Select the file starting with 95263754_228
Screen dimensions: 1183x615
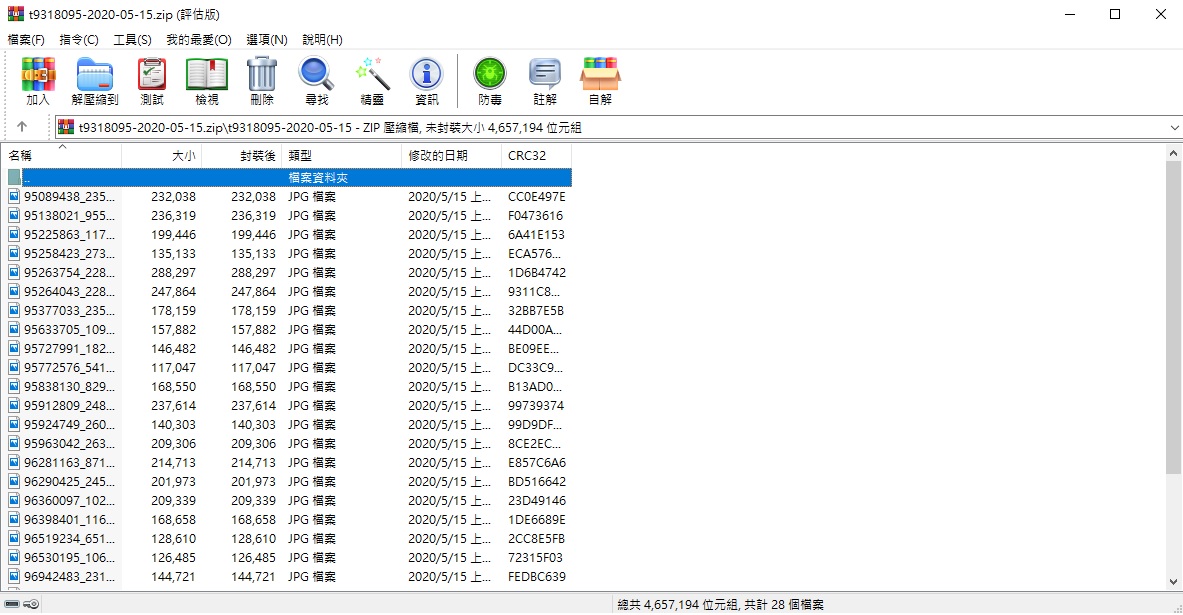click(x=69, y=273)
